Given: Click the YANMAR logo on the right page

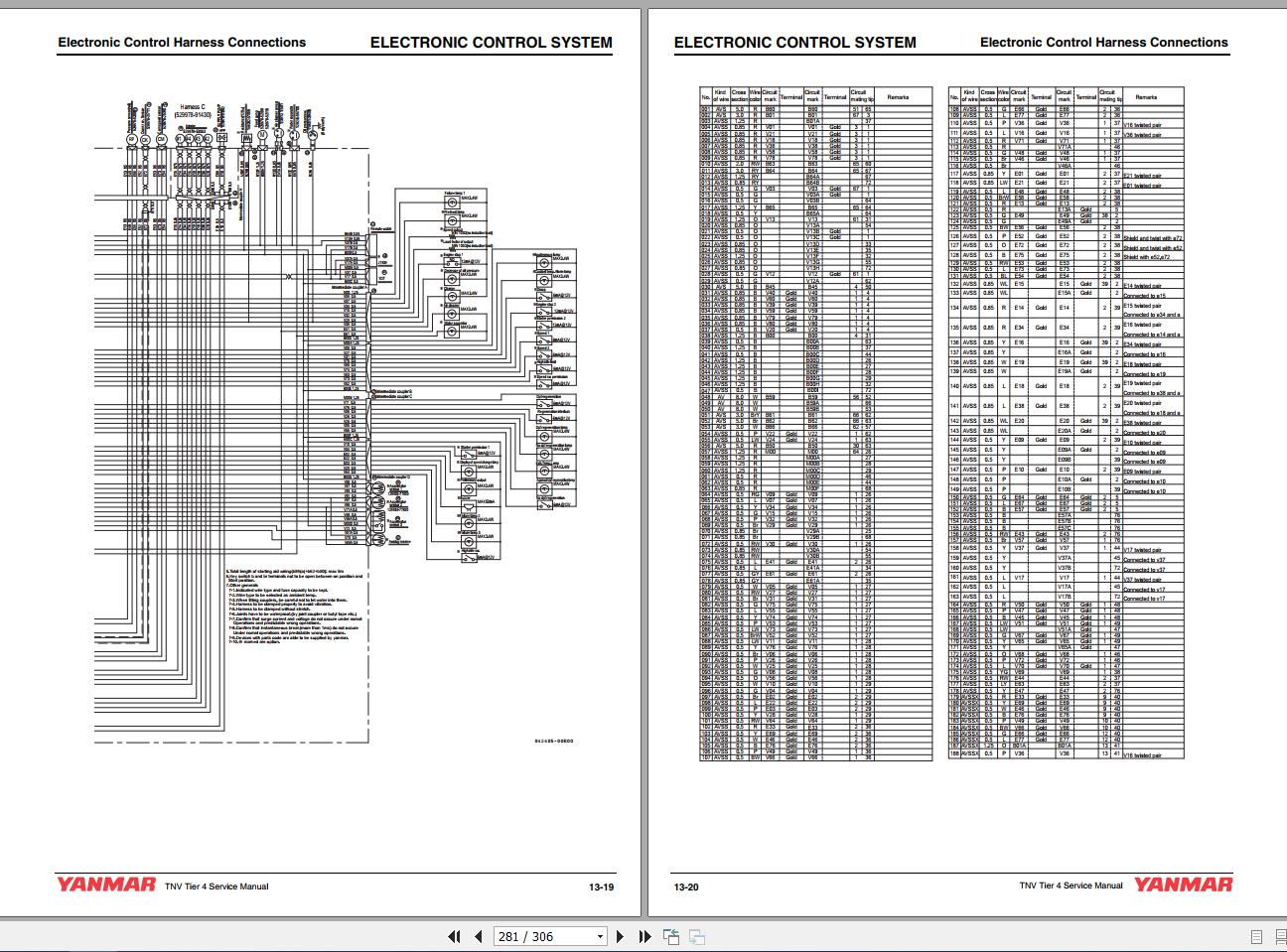Looking at the screenshot, I should pos(1183,884).
